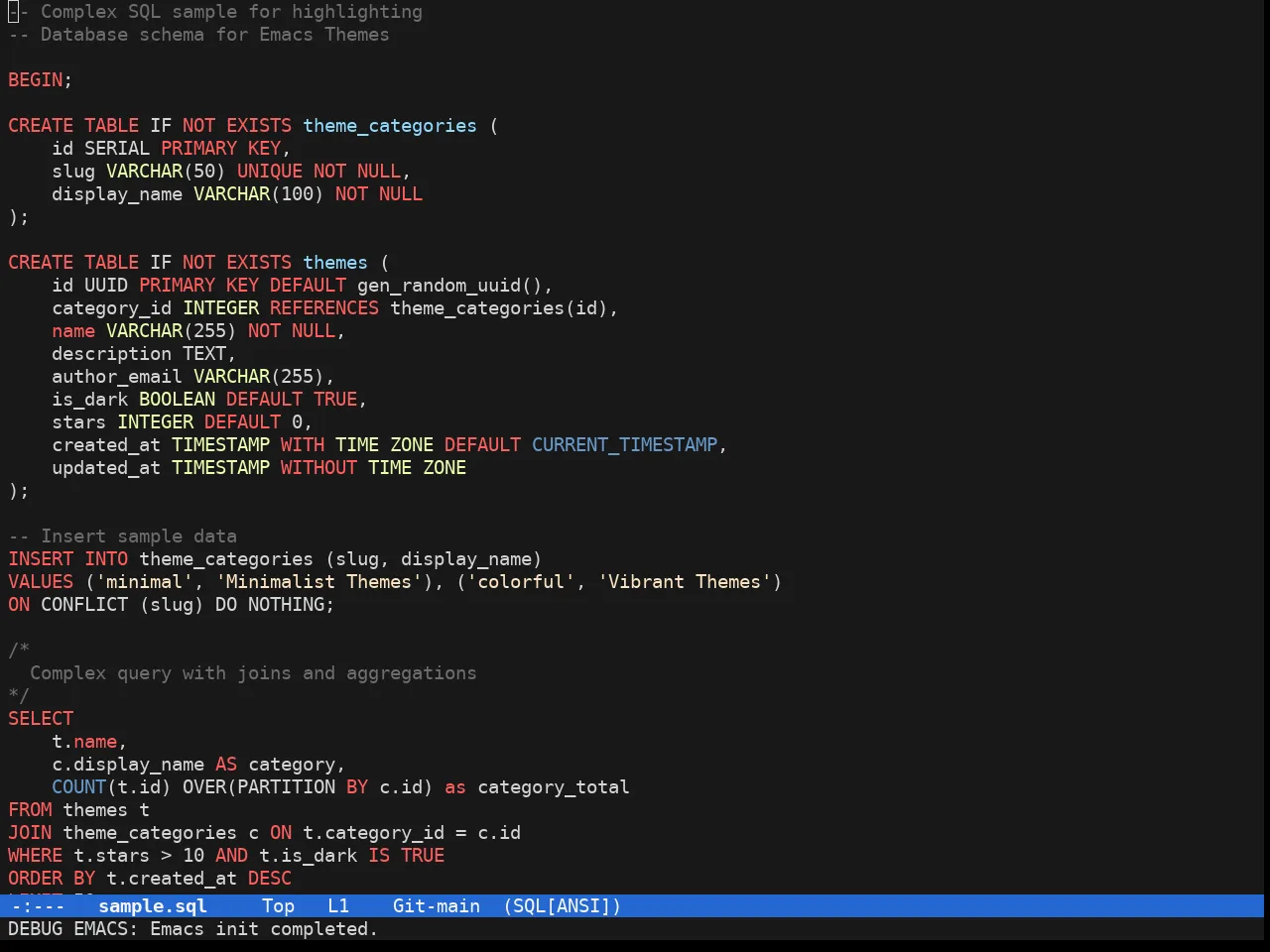Click COUNT function in the select list
The width and height of the screenshot is (1270, 952).
pos(79,786)
